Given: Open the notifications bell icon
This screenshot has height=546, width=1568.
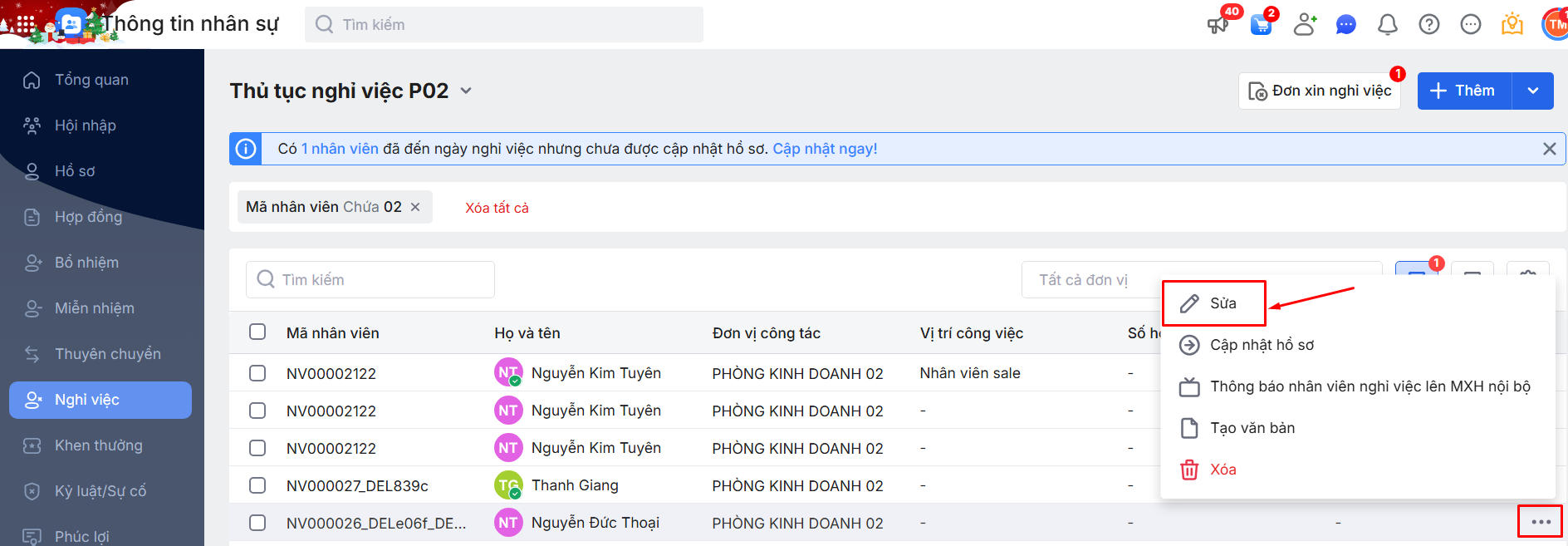Looking at the screenshot, I should pyautogui.click(x=1388, y=25).
